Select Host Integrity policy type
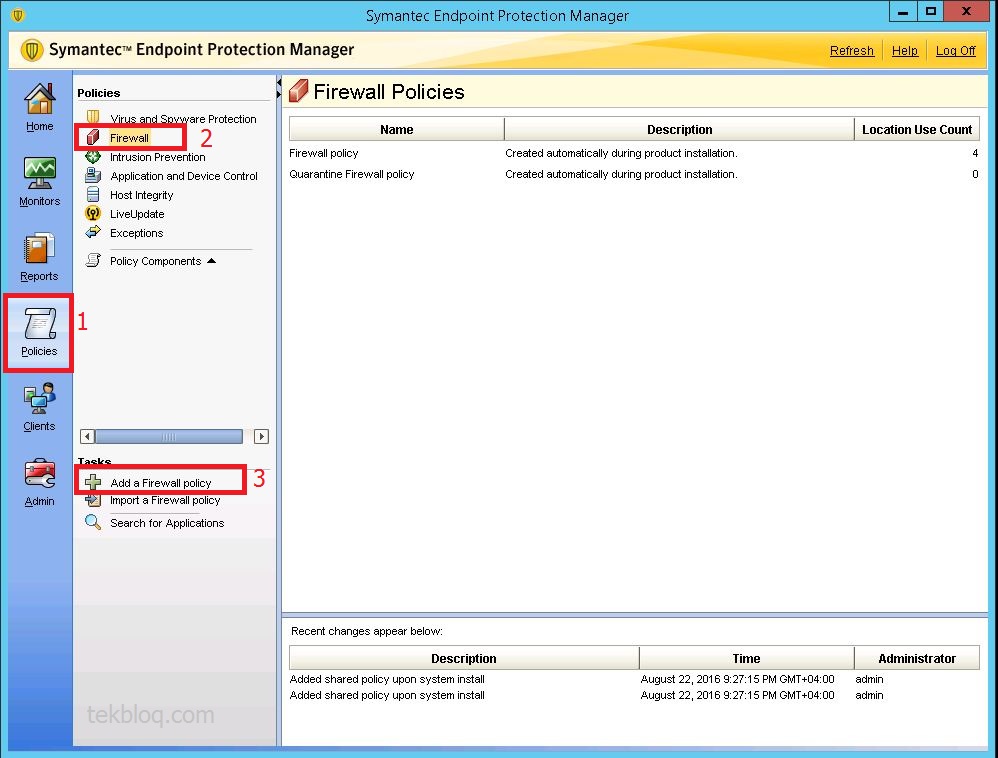998x758 pixels. click(x=141, y=195)
